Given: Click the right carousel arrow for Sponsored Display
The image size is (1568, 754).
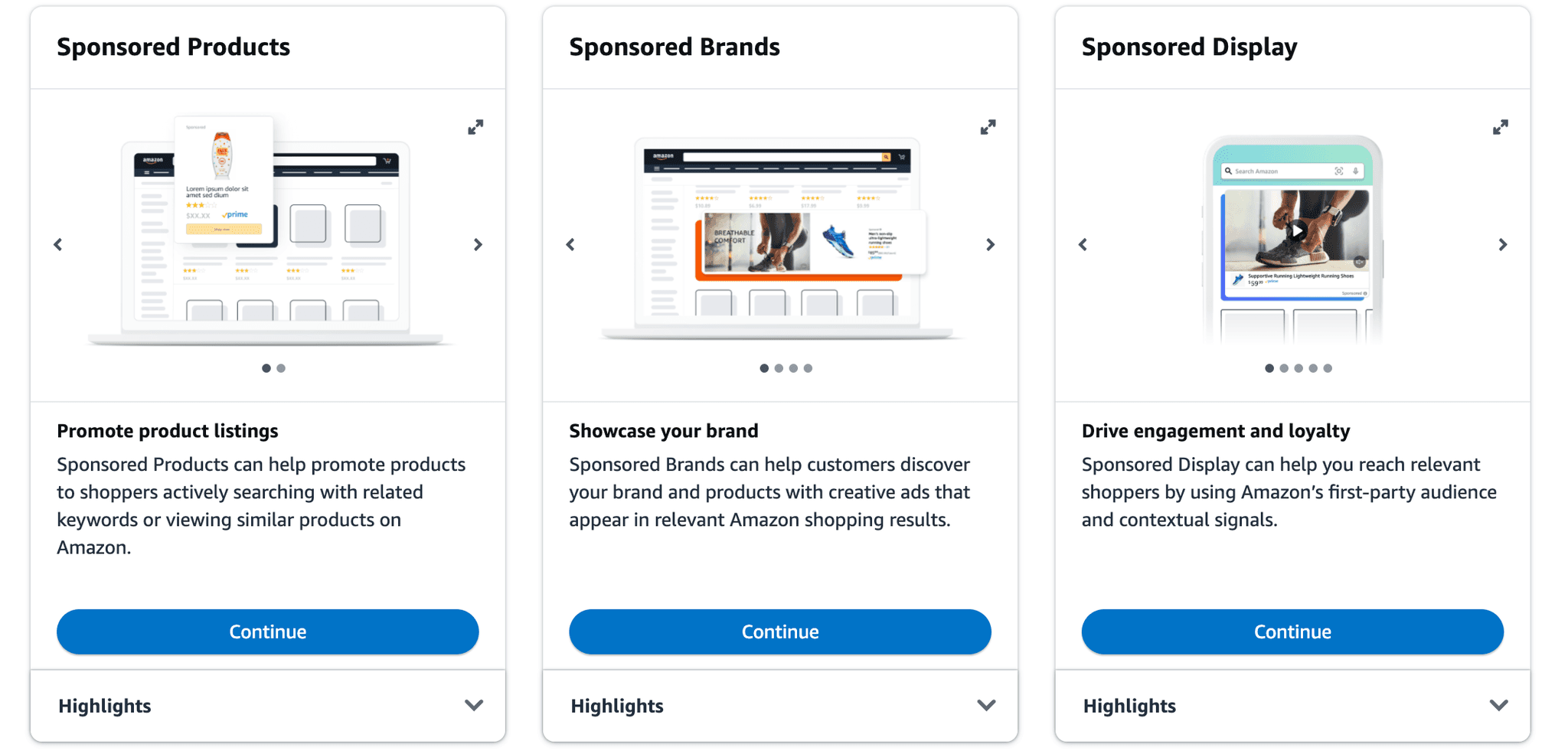Looking at the screenshot, I should (x=1503, y=244).
